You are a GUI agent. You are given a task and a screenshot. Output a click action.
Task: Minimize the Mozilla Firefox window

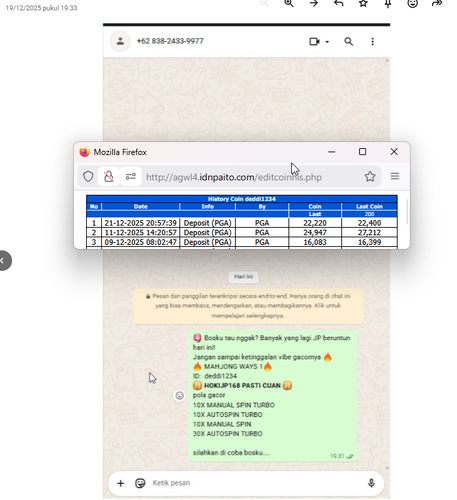[332, 152]
